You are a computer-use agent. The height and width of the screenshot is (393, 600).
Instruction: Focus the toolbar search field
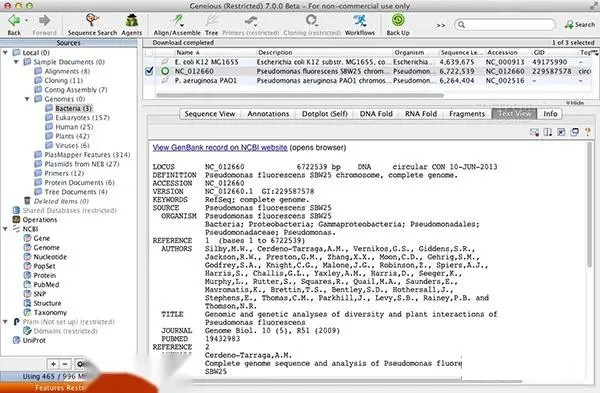[505, 24]
